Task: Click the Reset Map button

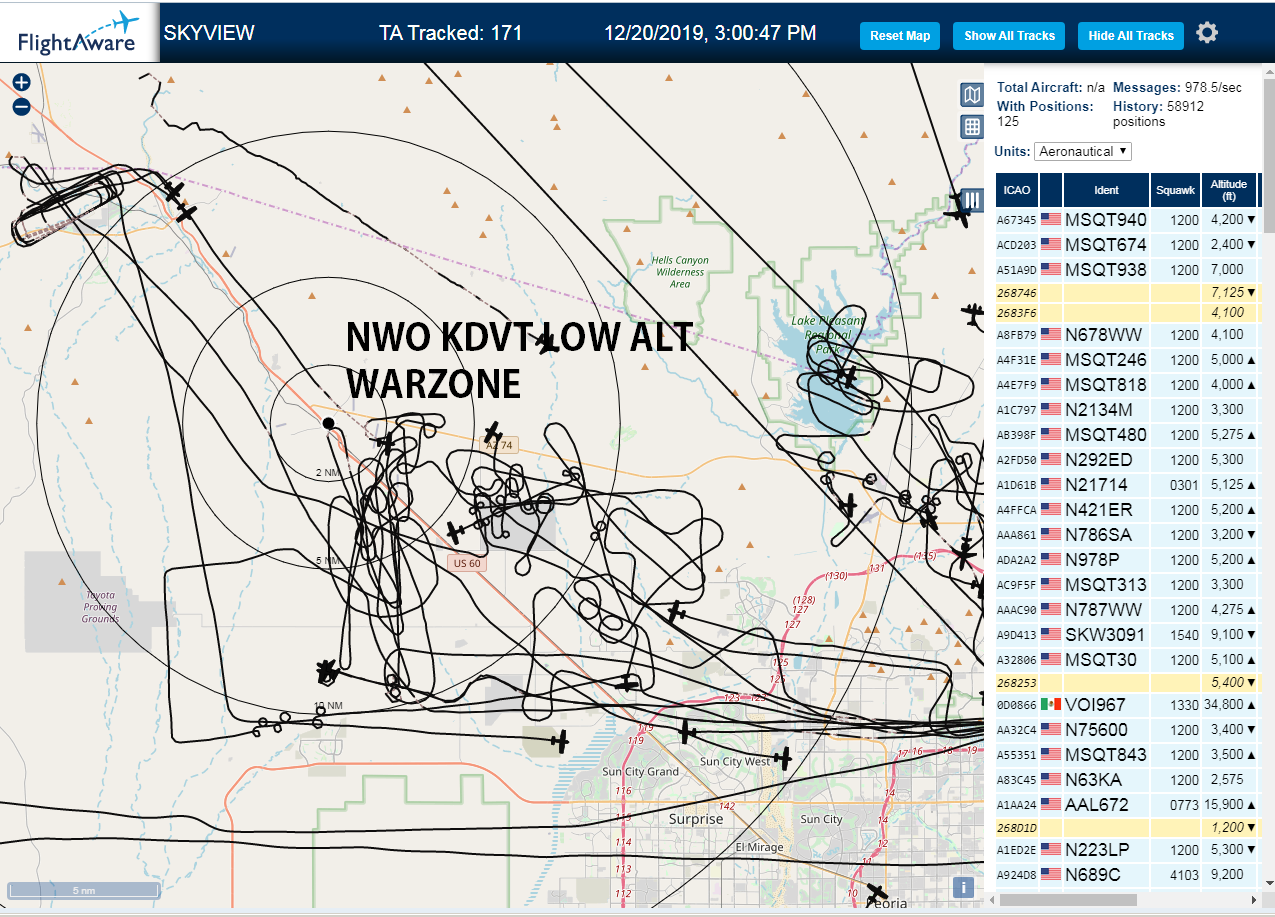Action: tap(900, 35)
